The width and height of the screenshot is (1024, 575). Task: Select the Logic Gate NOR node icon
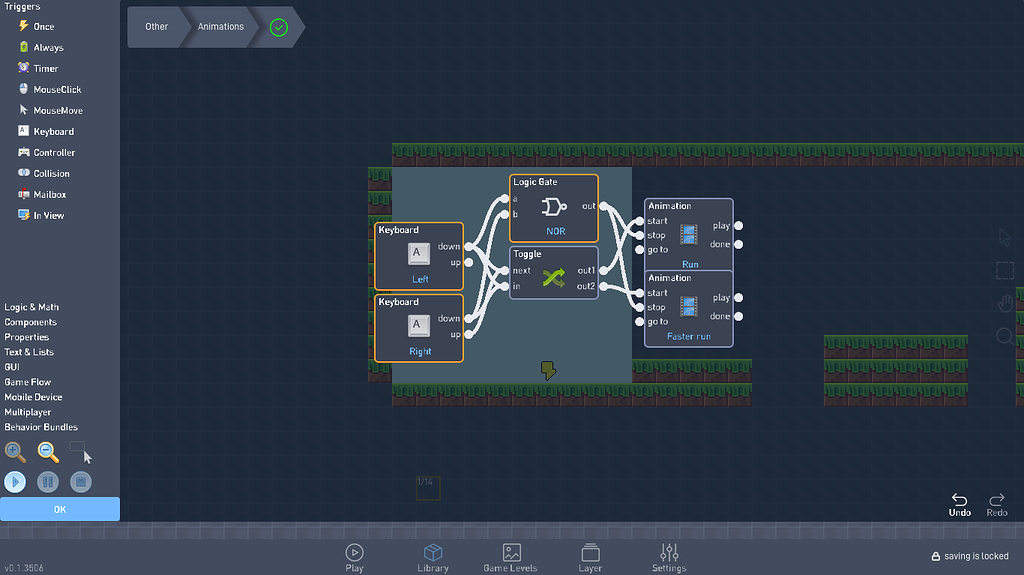click(554, 207)
